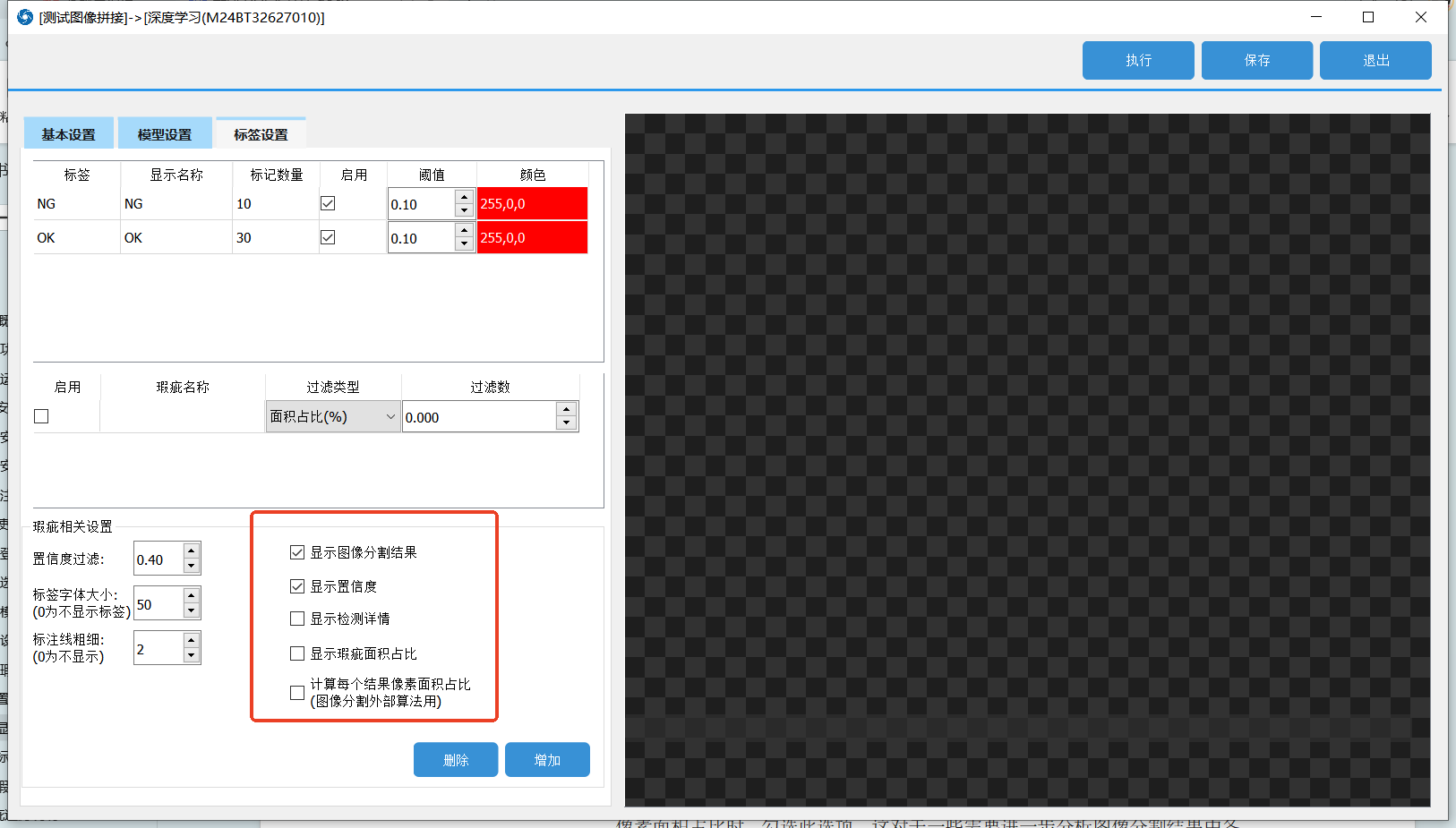Increase filter number value with up arrow
This screenshot has height=828, width=1456.
pyautogui.click(x=566, y=410)
